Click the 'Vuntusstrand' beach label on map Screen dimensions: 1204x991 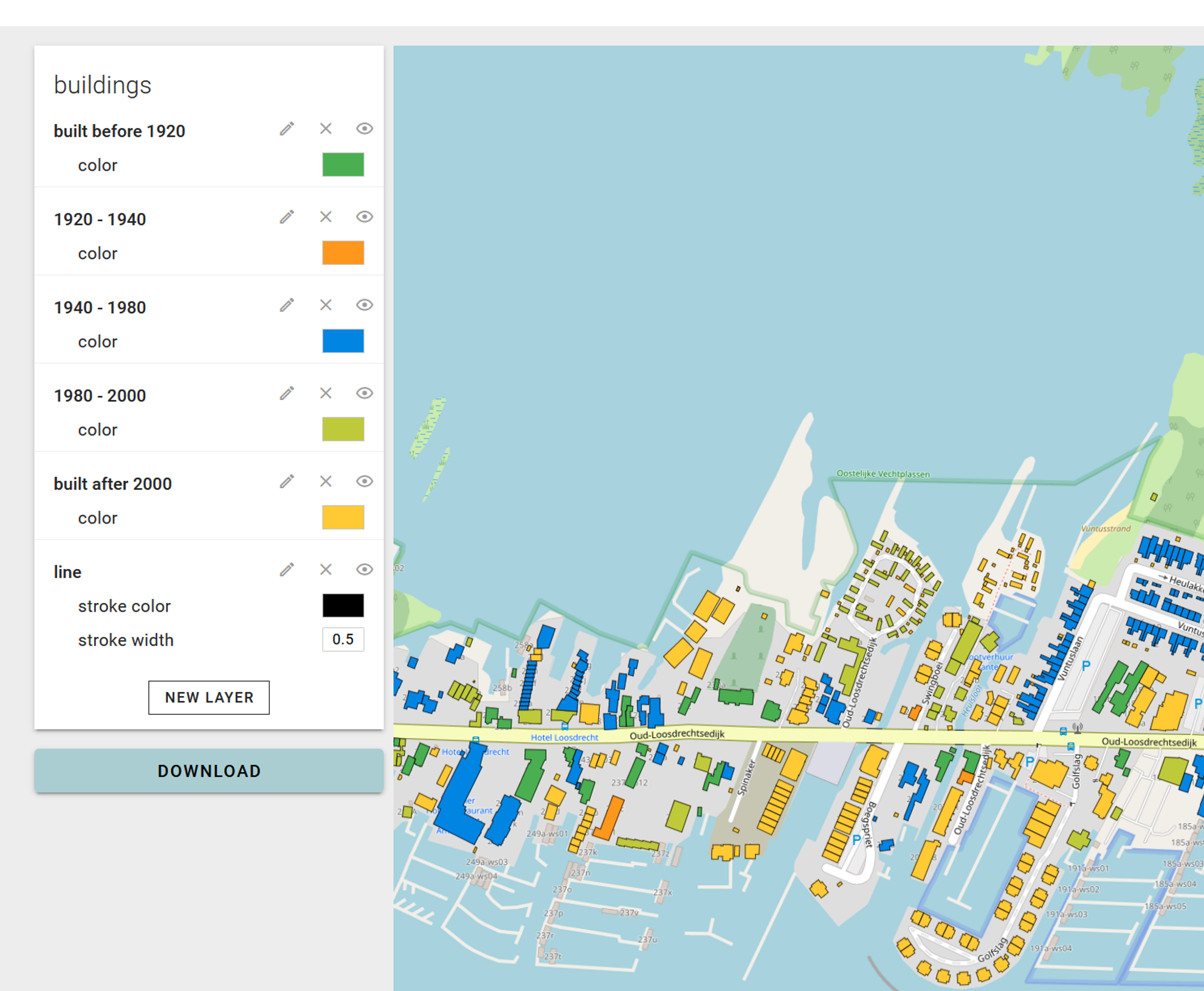pyautogui.click(x=1106, y=528)
